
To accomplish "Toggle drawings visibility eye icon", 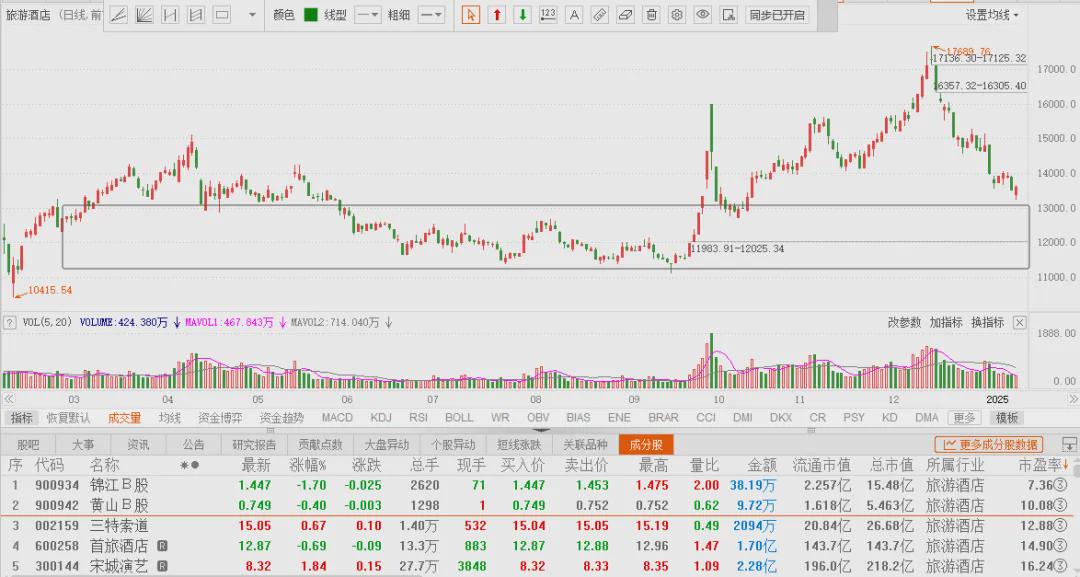I will coord(703,14).
